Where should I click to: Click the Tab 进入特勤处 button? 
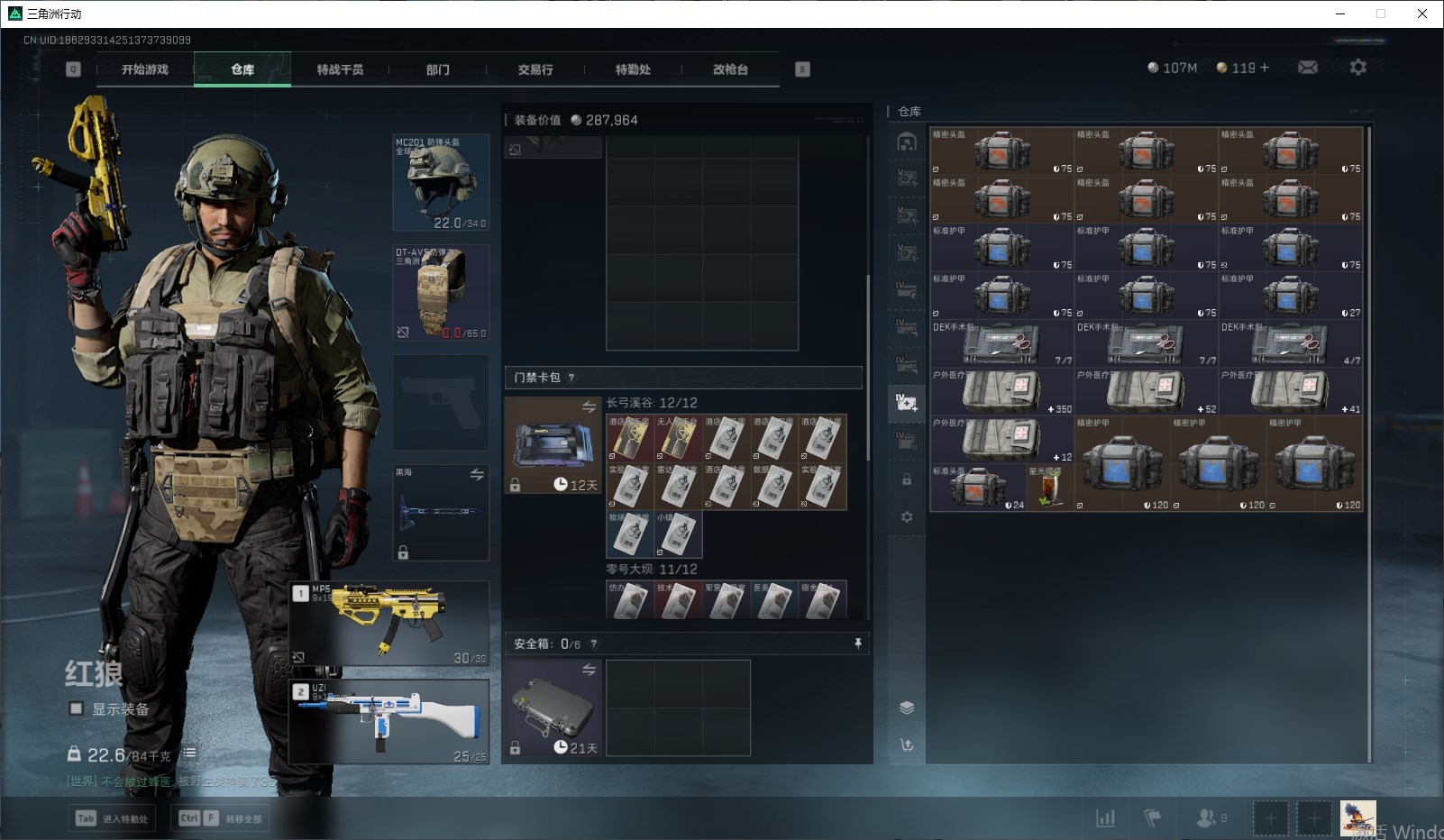[x=112, y=818]
